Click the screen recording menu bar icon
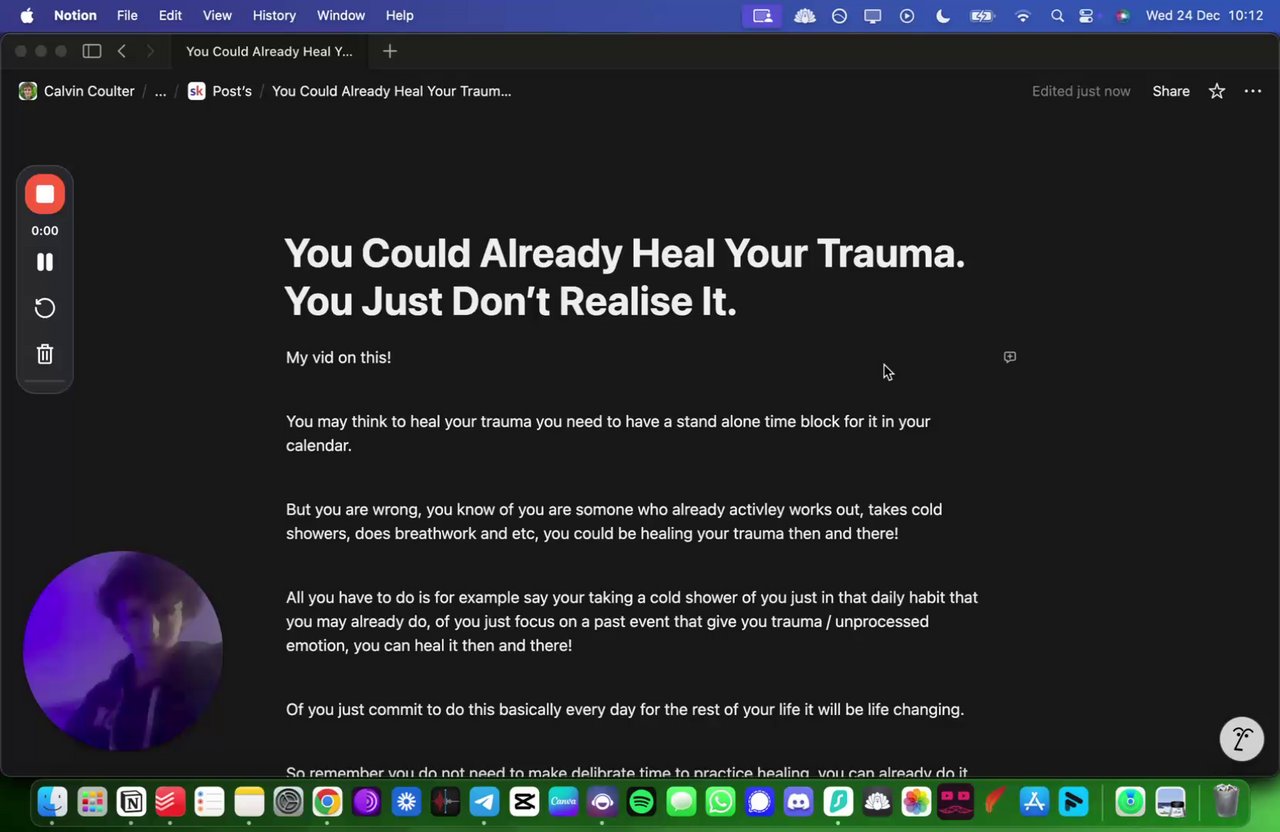 [763, 15]
